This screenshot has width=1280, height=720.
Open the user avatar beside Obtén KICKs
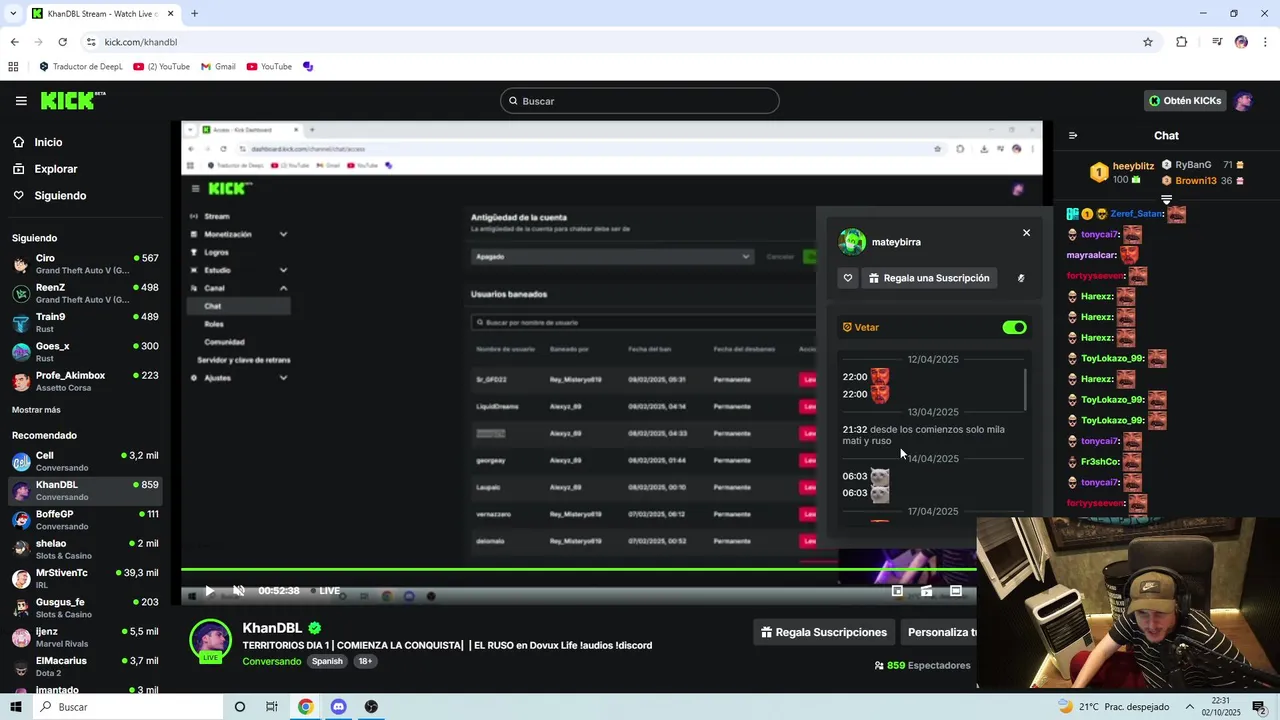coord(1243,101)
